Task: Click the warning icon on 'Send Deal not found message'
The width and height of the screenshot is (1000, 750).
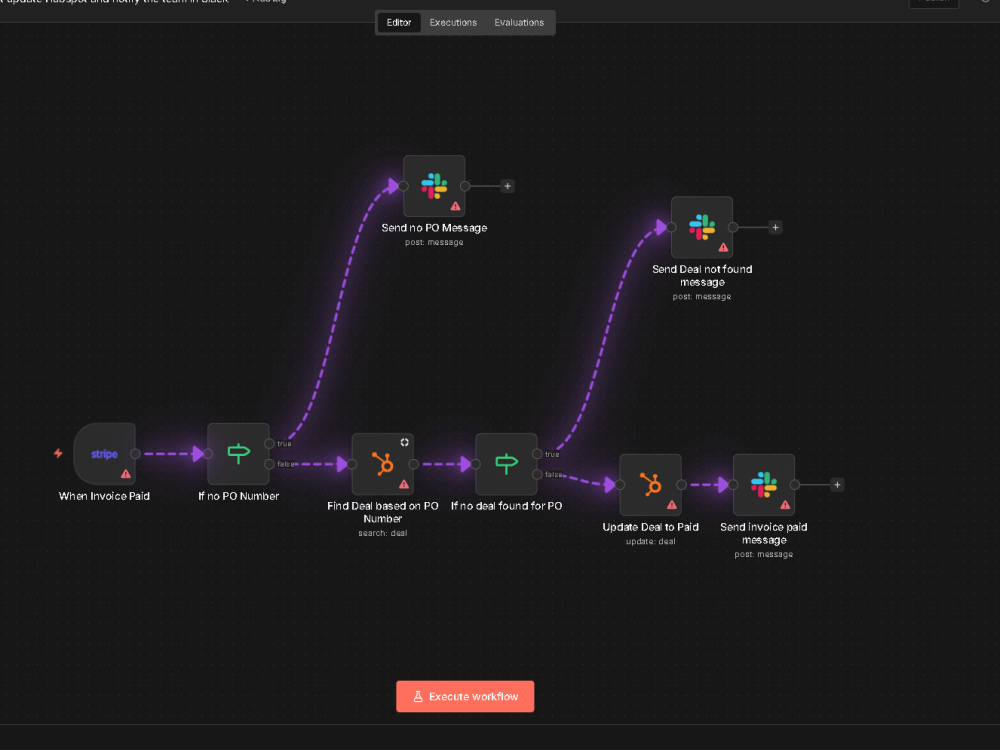Action: [723, 247]
